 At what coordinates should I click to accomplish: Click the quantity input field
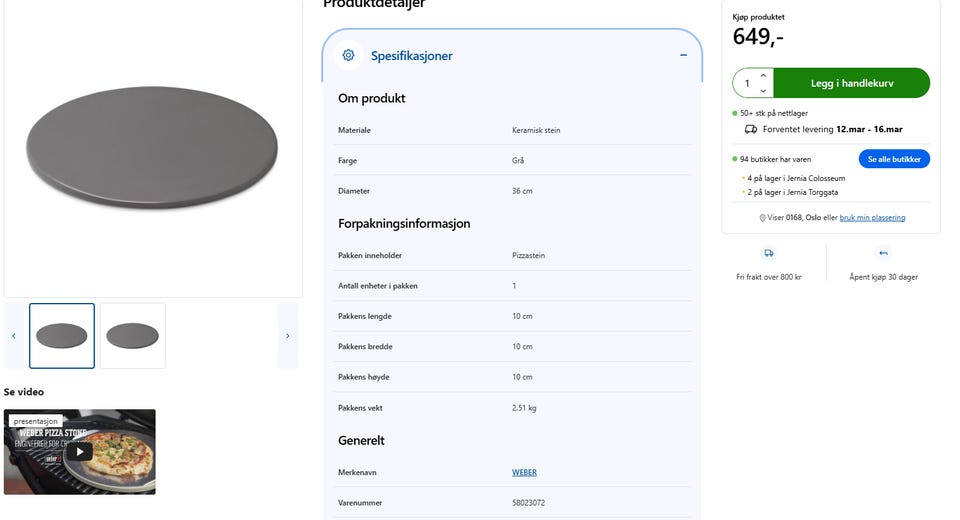[x=747, y=83]
